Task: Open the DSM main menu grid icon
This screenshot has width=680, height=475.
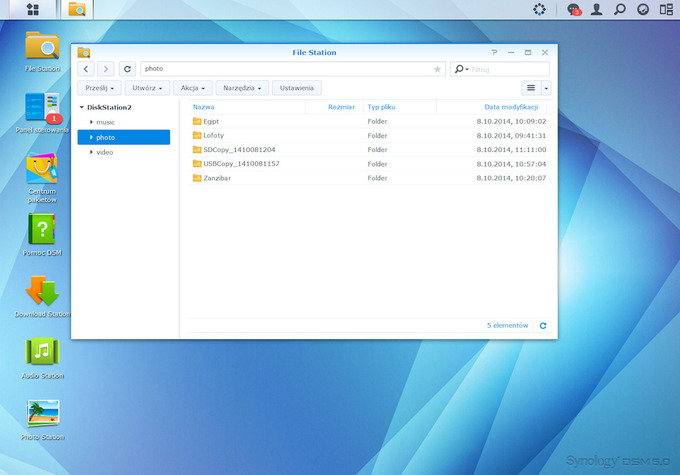Action: [33, 9]
